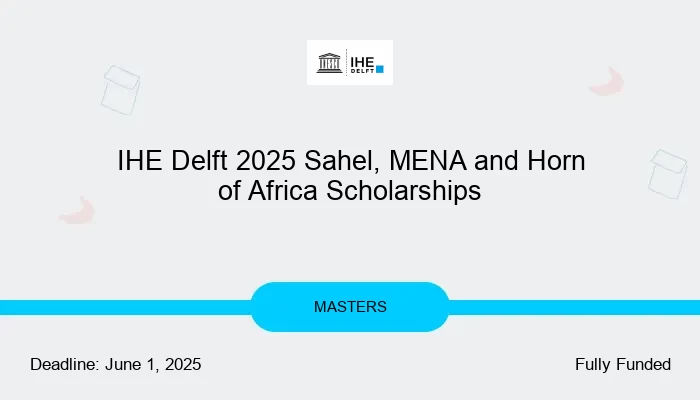Select the MASTERS pill label
The height and width of the screenshot is (400, 700).
pyautogui.click(x=350, y=307)
